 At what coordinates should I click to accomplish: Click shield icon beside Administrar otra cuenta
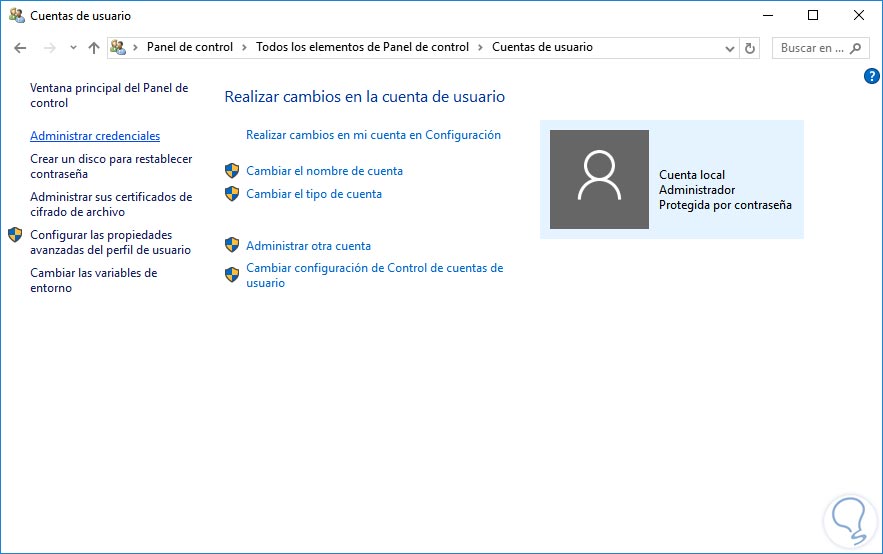click(232, 245)
